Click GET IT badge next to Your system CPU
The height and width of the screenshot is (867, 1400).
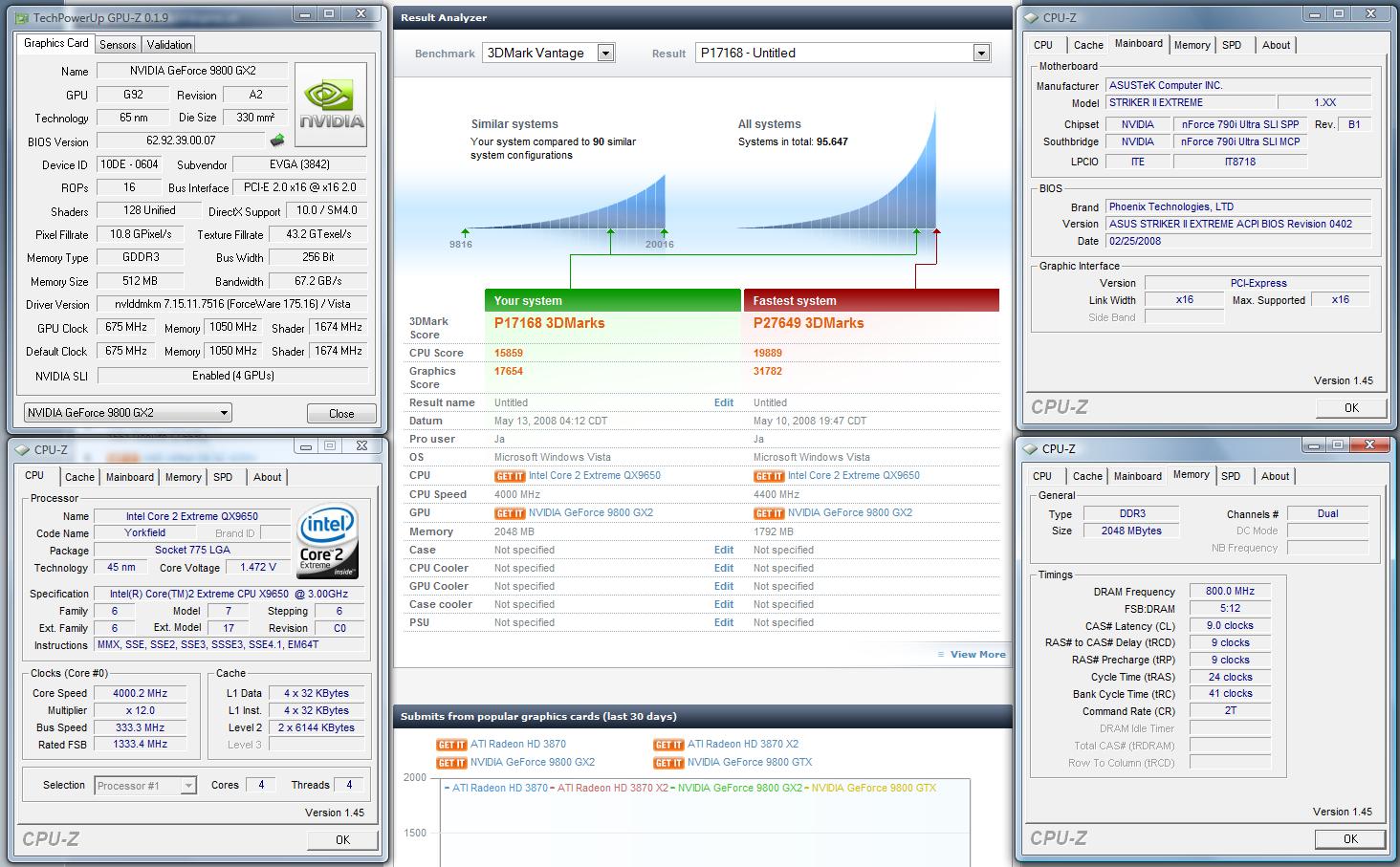510,476
